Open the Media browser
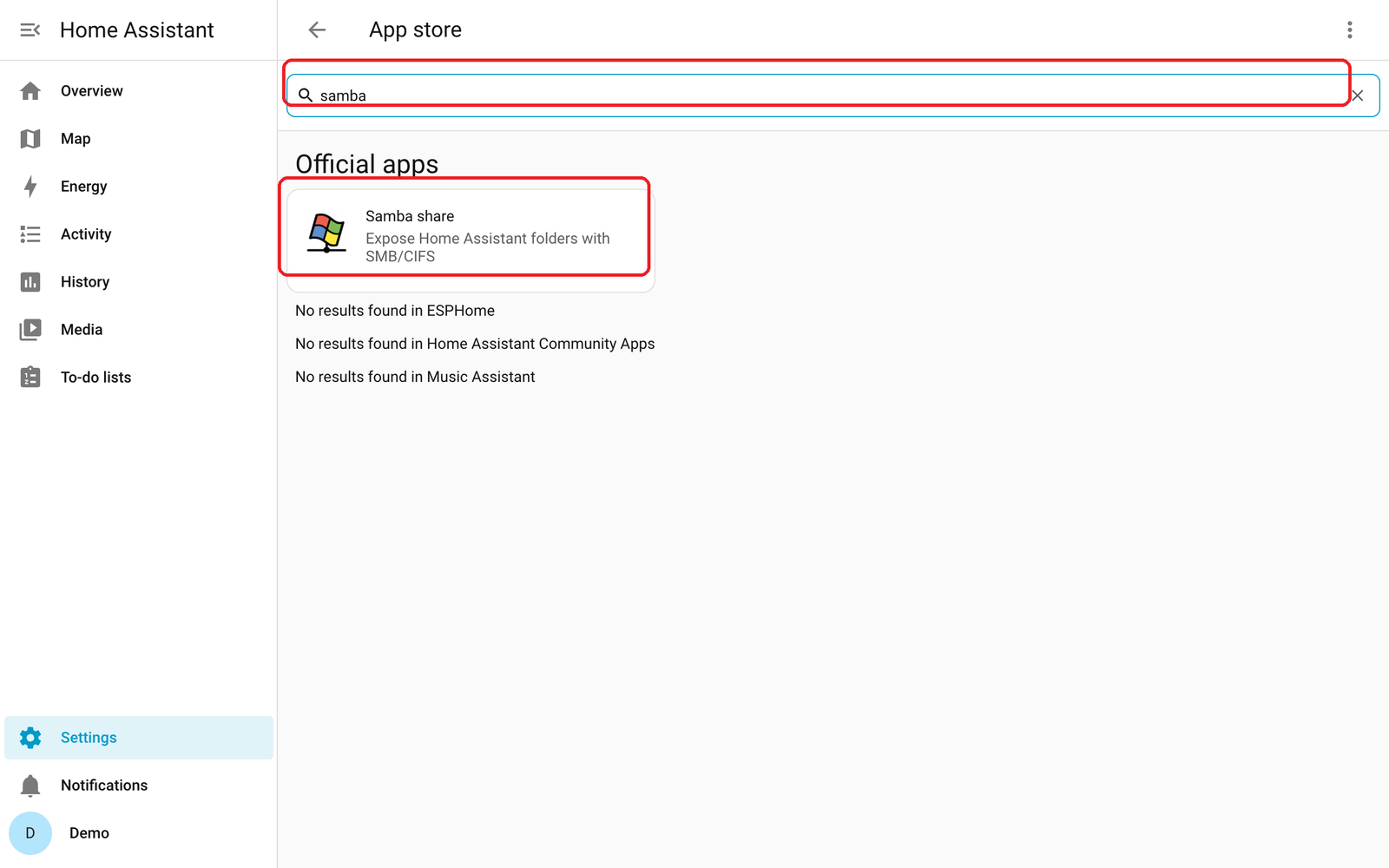This screenshot has height=868, width=1389. coord(139,330)
